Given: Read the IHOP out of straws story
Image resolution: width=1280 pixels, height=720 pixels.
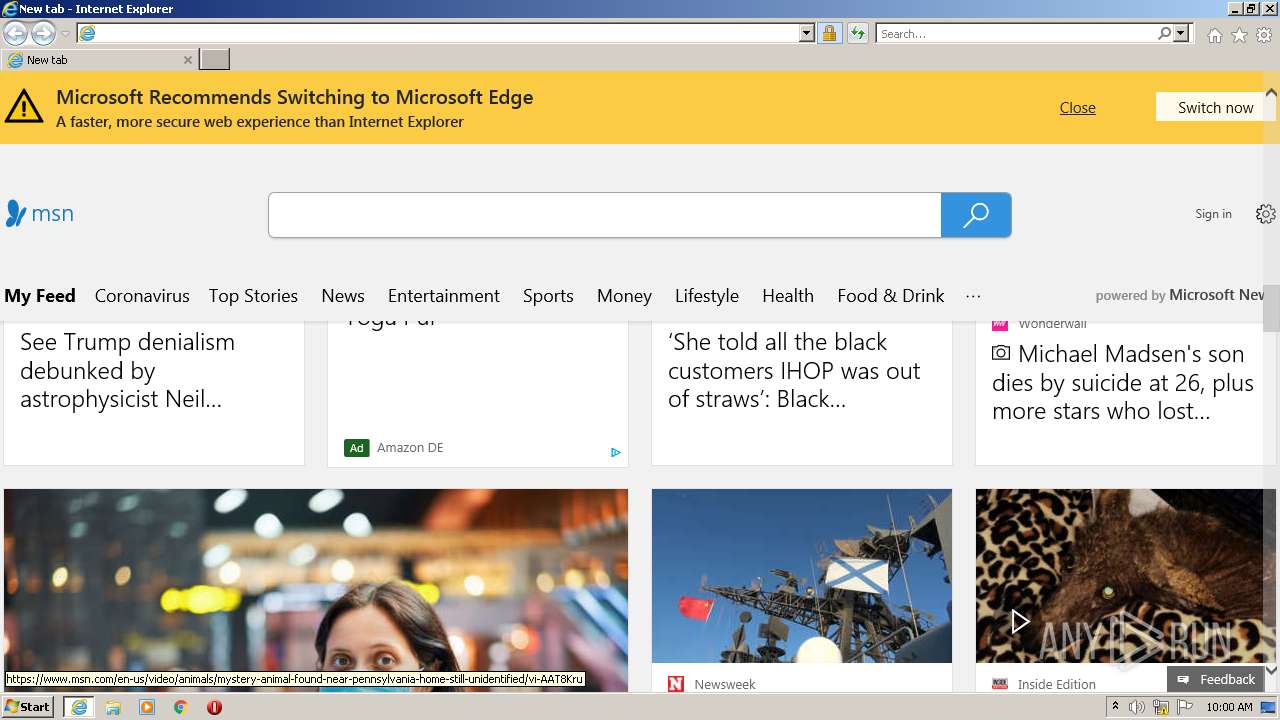Looking at the screenshot, I should click(794, 371).
